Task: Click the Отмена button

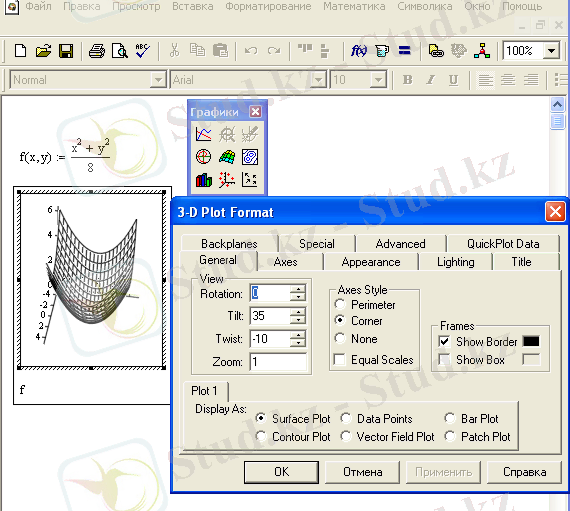Action: (x=362, y=472)
